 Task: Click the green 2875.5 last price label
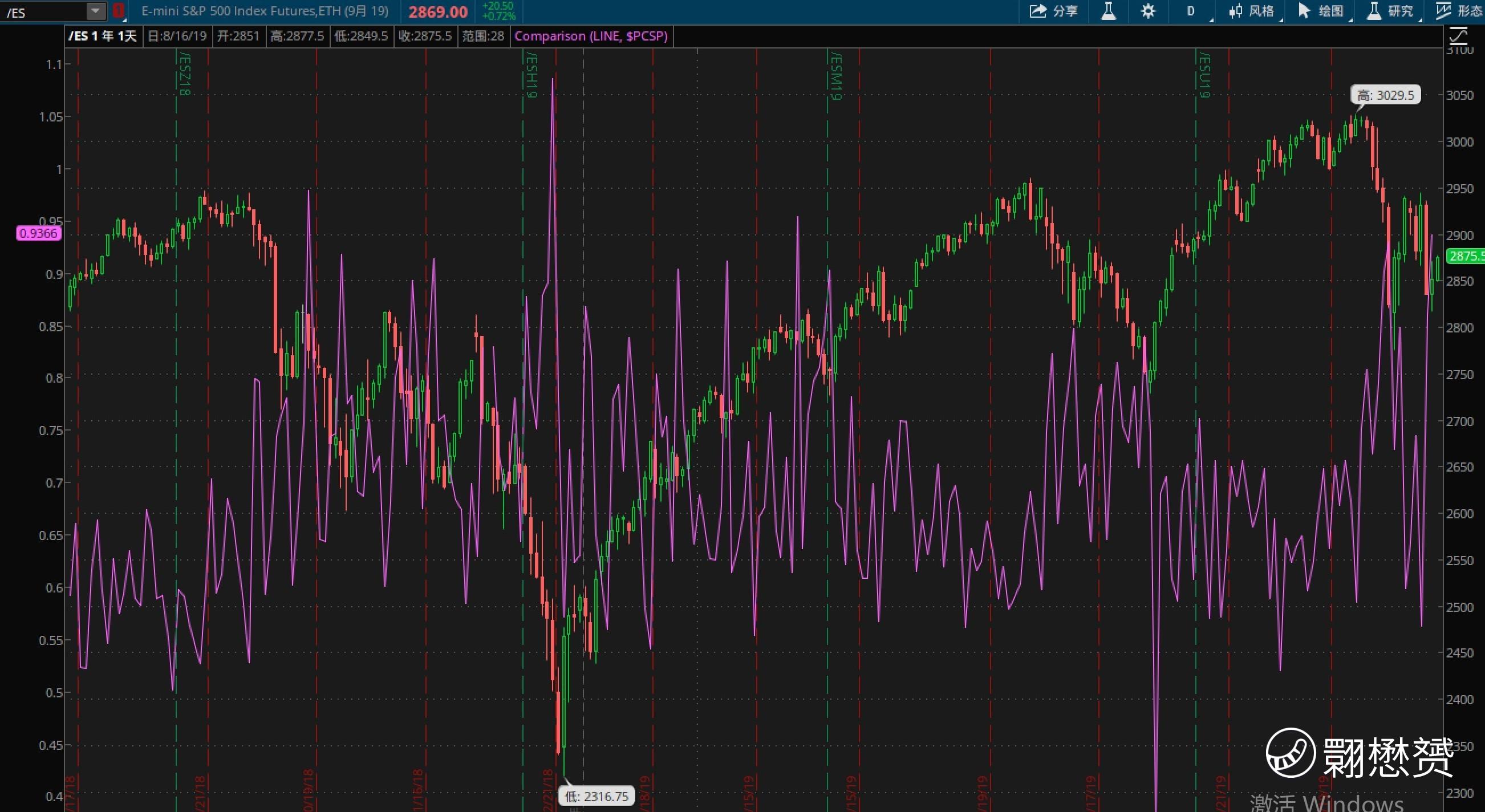[1466, 256]
